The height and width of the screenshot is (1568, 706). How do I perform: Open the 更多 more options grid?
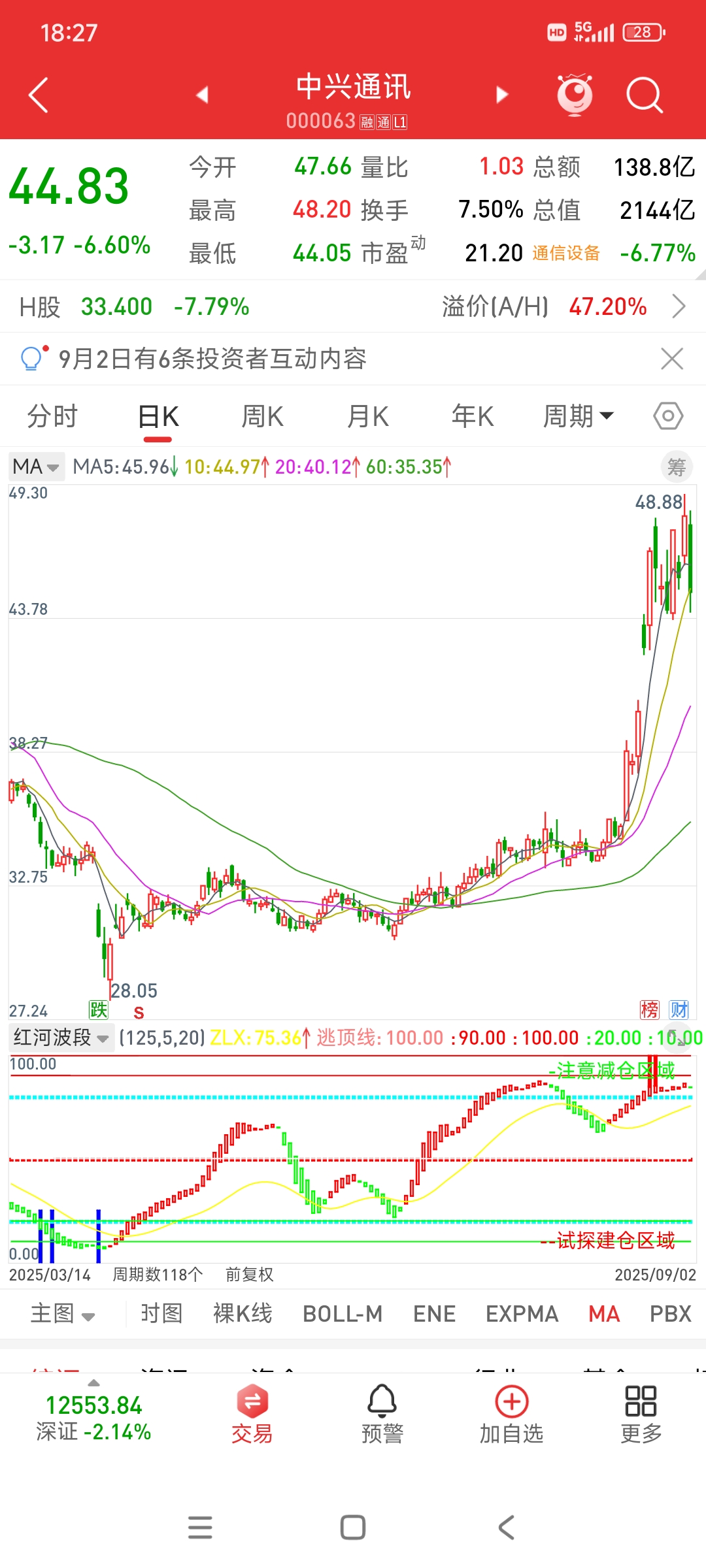click(641, 1414)
